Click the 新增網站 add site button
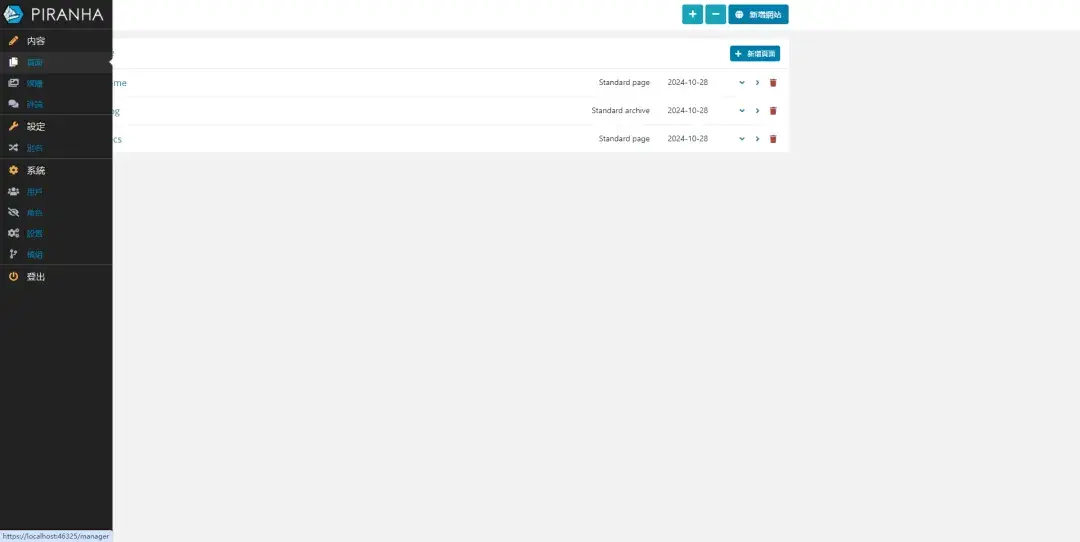 pos(758,14)
